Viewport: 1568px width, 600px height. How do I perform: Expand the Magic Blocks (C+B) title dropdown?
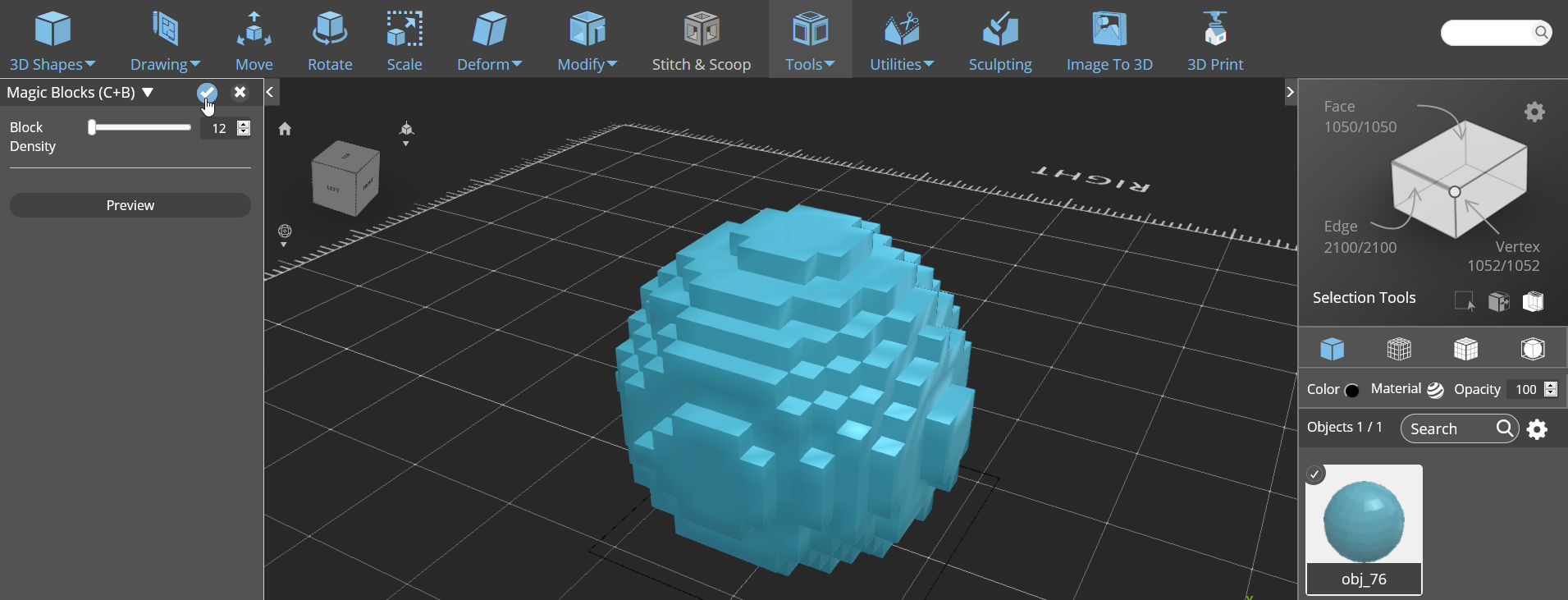pos(148,92)
